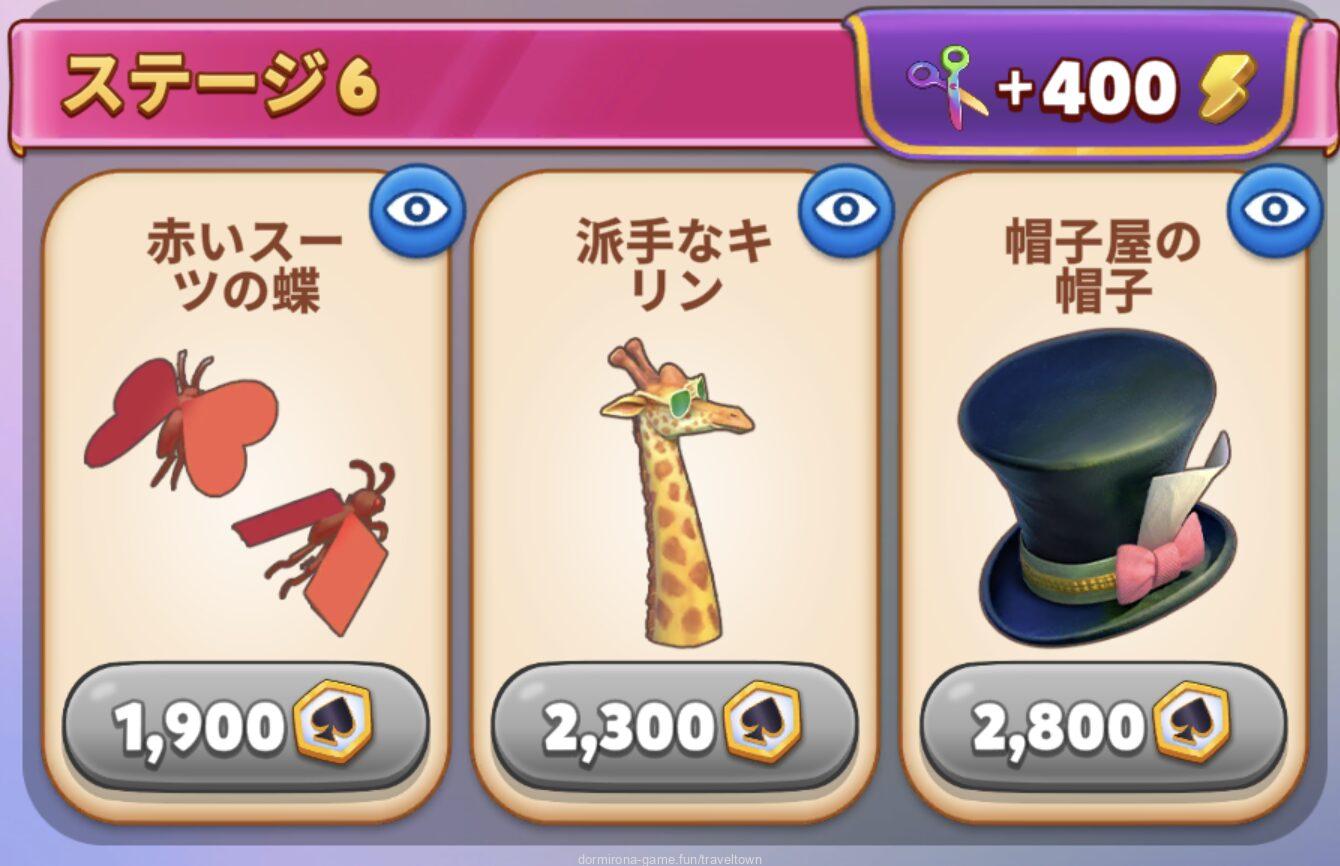Select the top hat with pink bow
Screen dimensions: 1340x866
1097,490
